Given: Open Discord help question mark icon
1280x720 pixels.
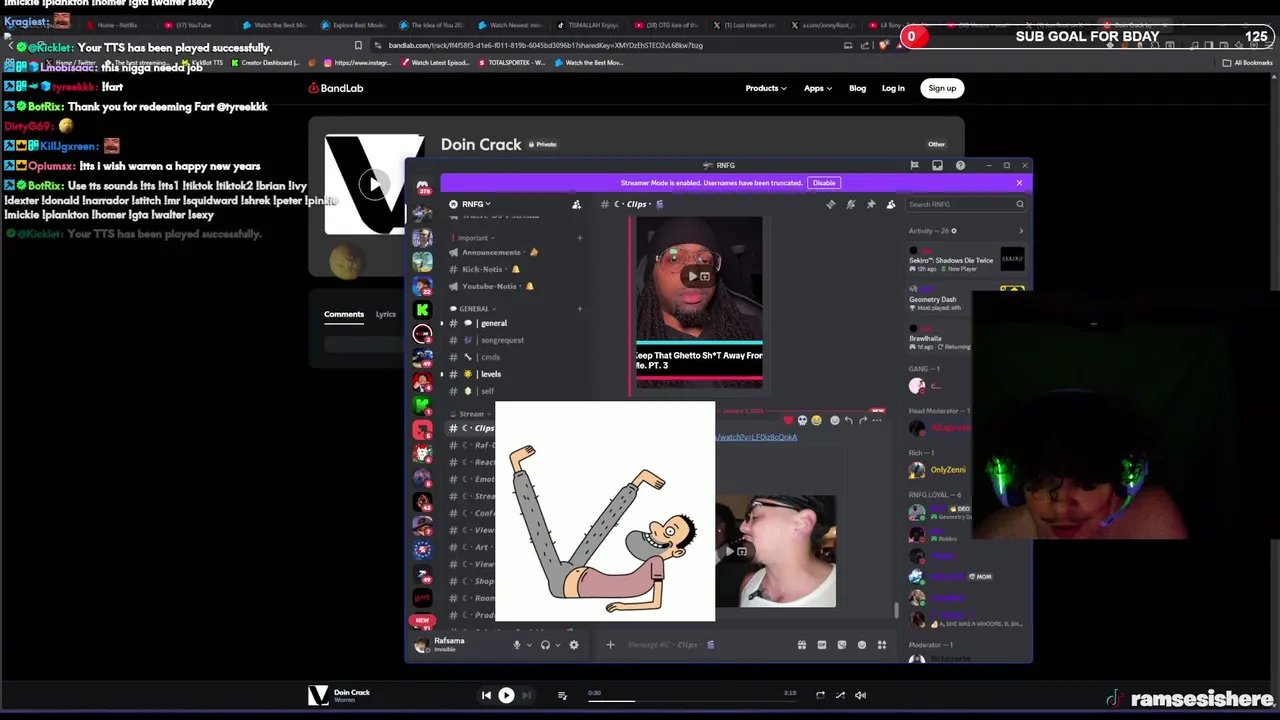Looking at the screenshot, I should click(x=960, y=165).
